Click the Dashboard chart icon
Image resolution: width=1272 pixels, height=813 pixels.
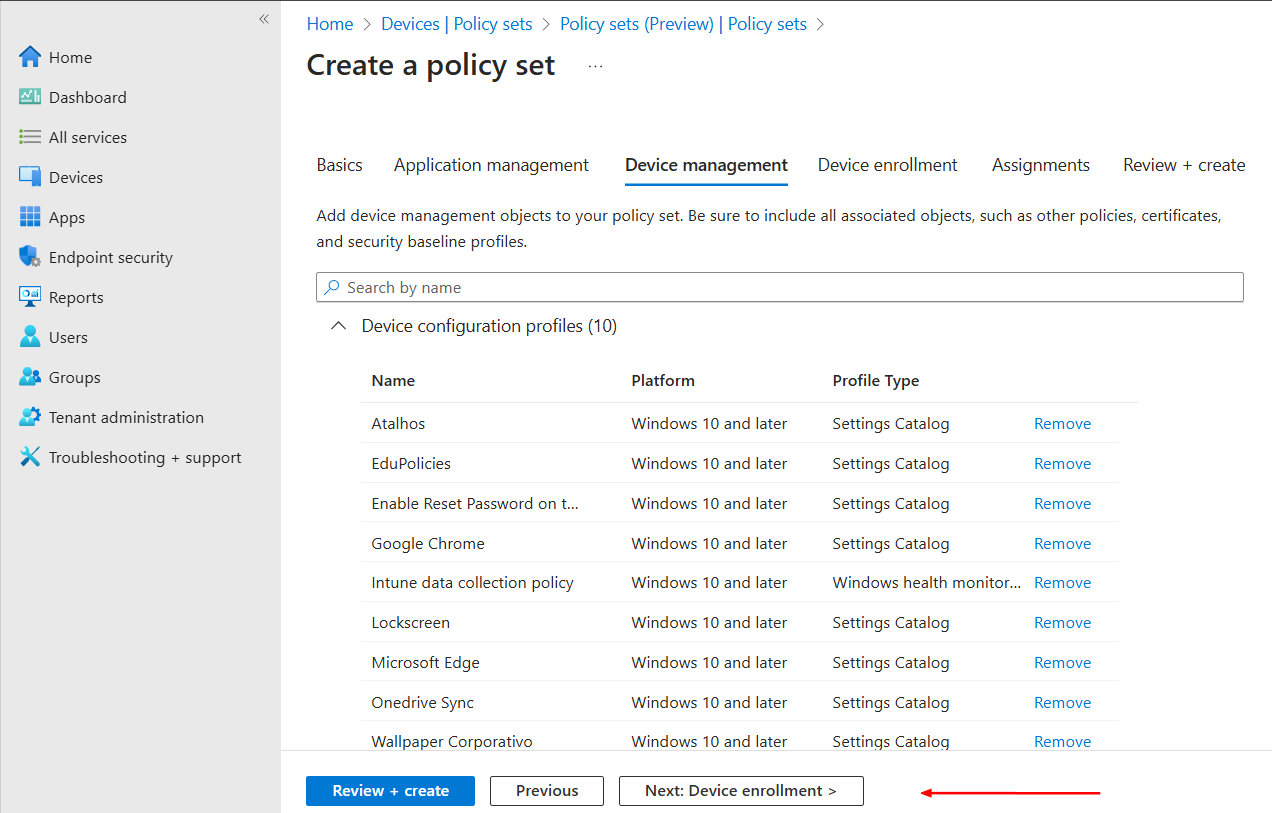click(x=30, y=97)
